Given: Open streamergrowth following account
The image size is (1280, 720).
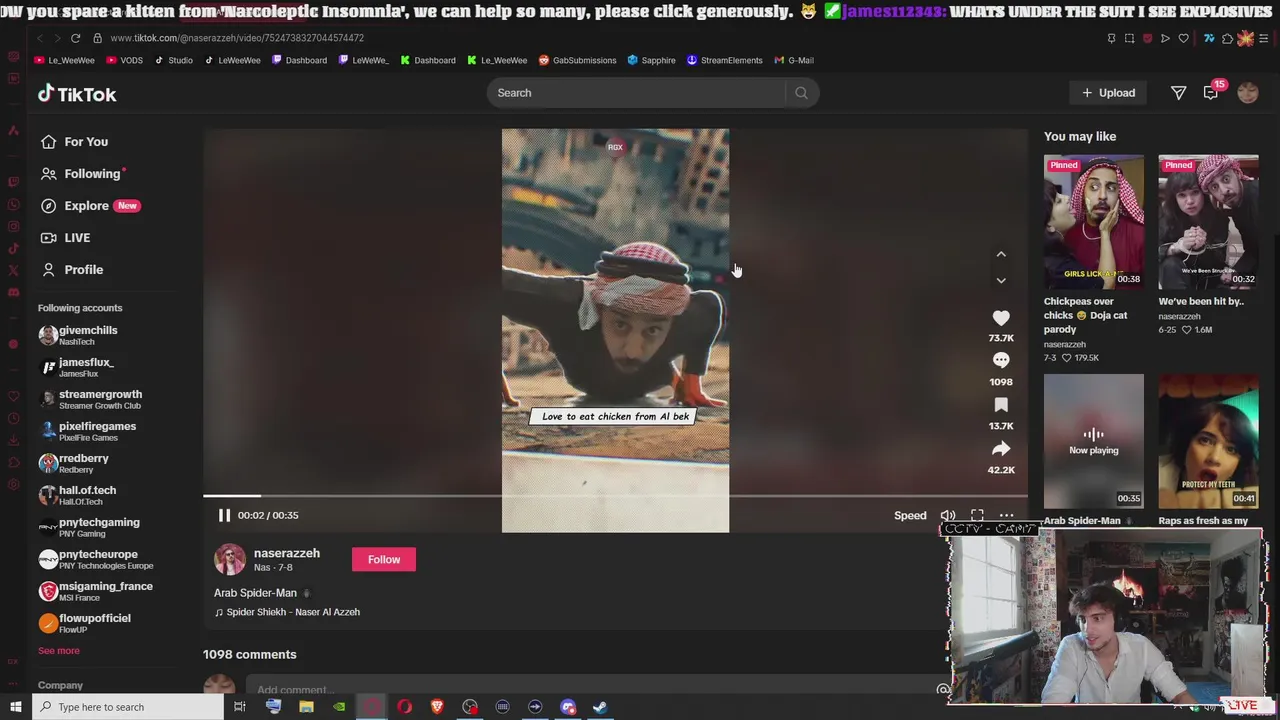Looking at the screenshot, I should pos(90,400).
